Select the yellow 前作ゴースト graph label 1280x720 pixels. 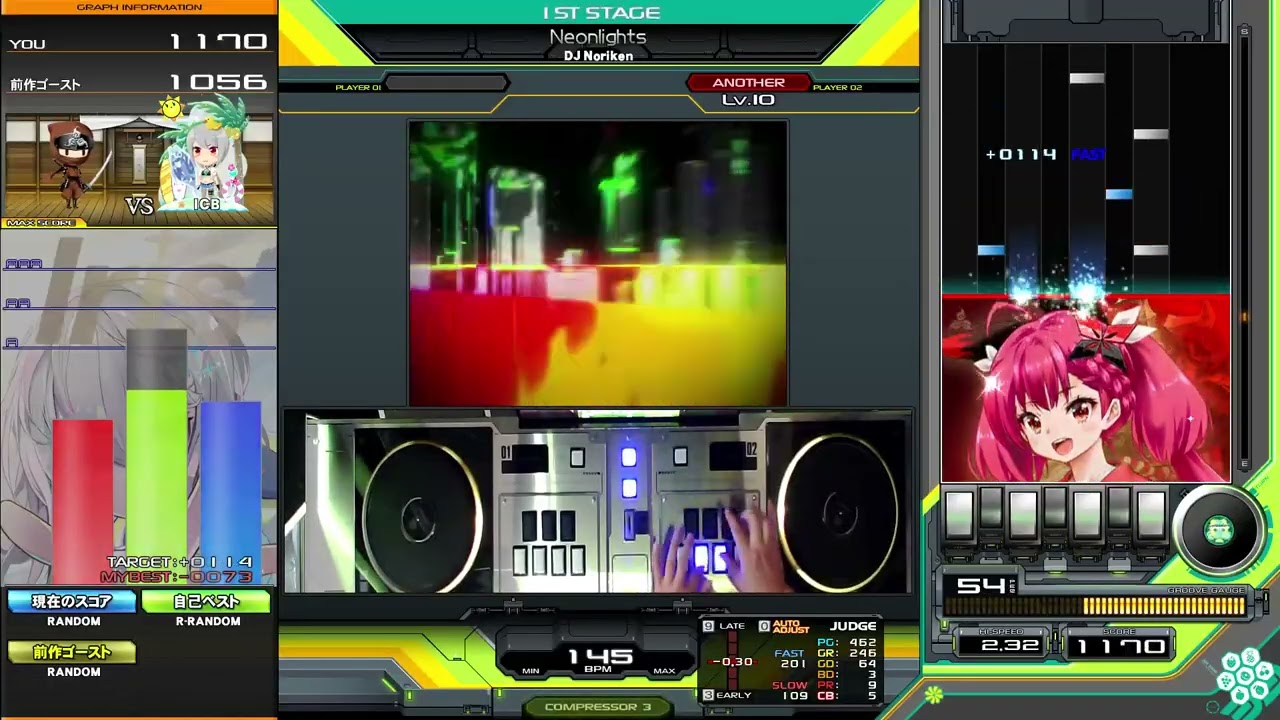coord(70,652)
